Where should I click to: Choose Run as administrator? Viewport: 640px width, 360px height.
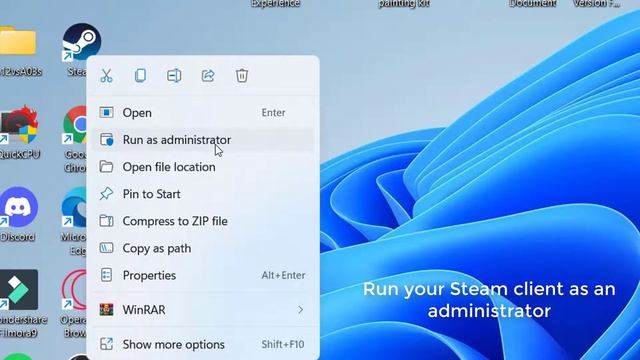tap(203, 140)
